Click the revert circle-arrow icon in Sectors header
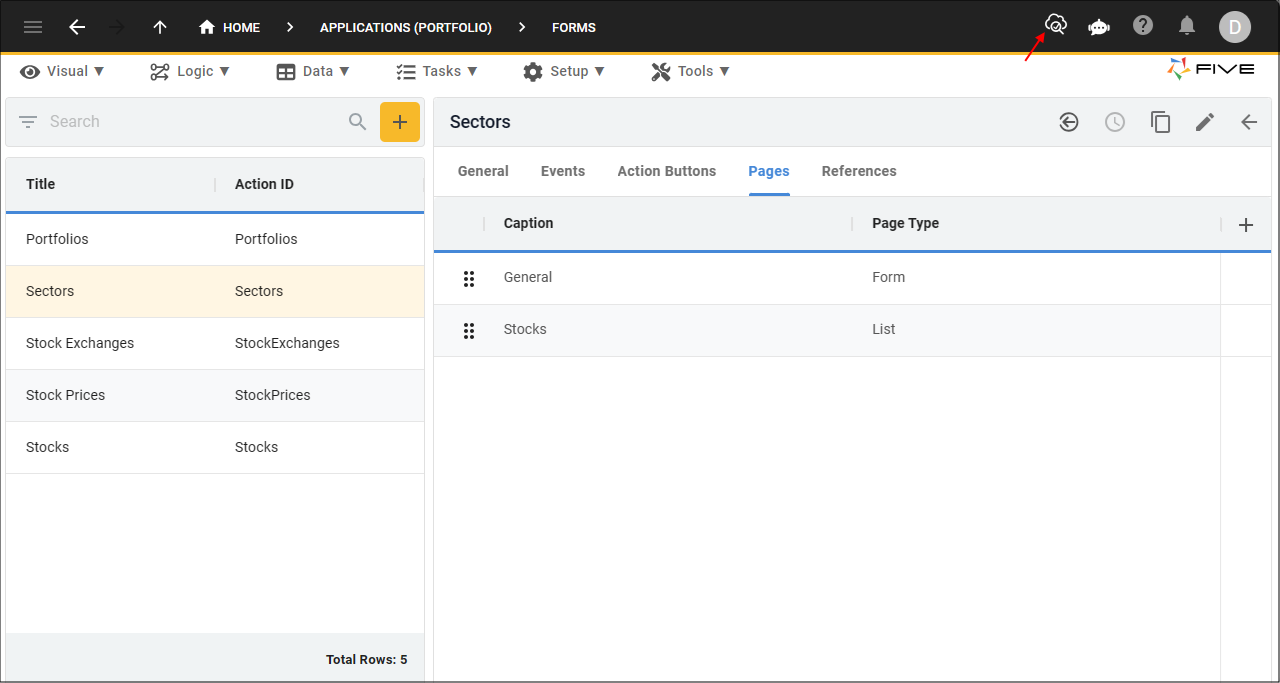 coord(1069,122)
